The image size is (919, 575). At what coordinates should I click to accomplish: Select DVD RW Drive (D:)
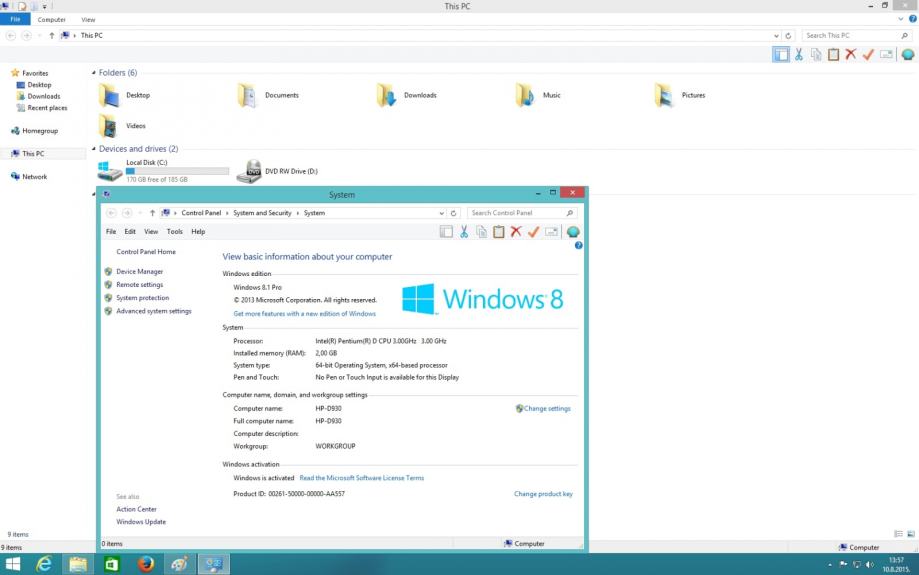click(x=277, y=171)
